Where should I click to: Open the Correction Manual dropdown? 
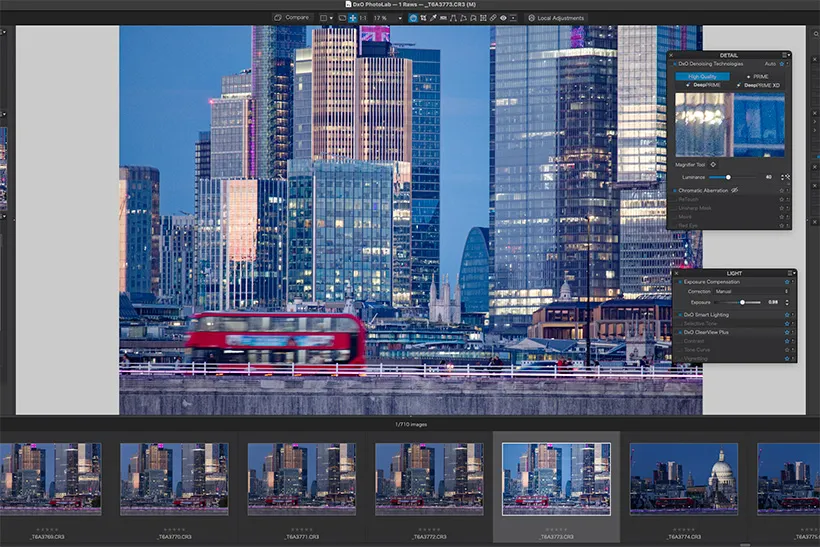pyautogui.click(x=751, y=291)
